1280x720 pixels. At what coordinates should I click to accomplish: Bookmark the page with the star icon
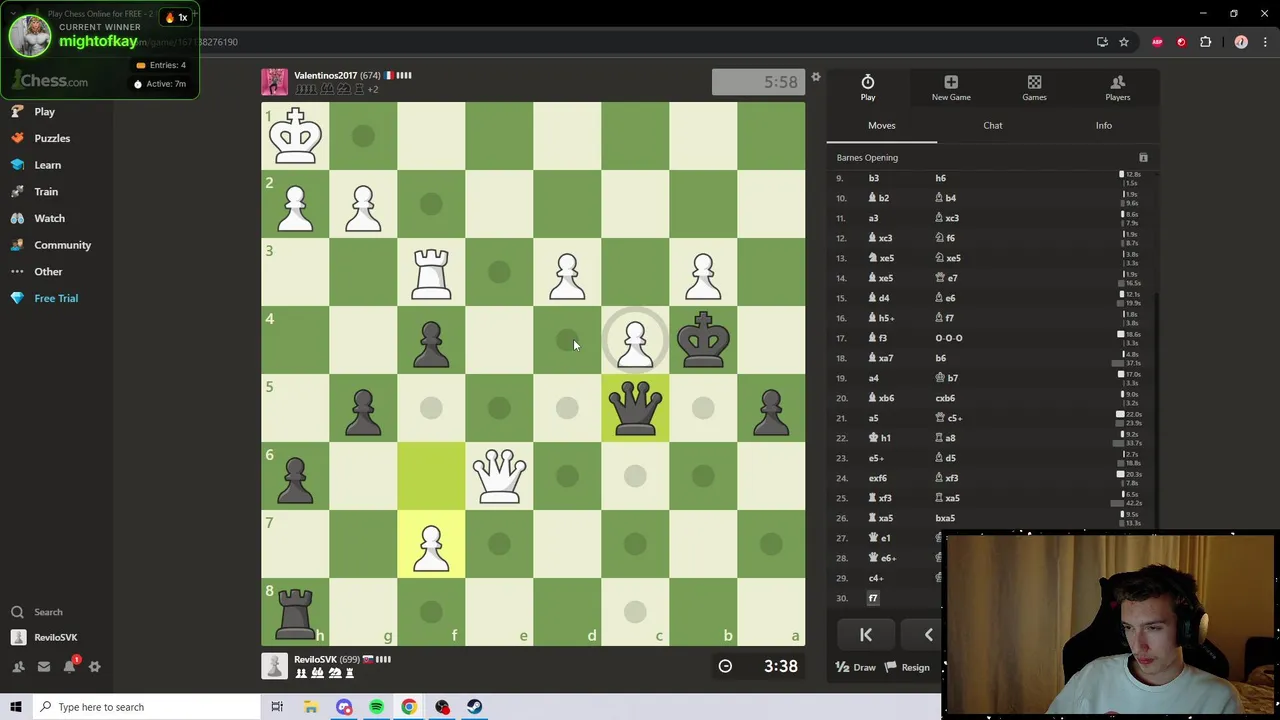[1124, 42]
